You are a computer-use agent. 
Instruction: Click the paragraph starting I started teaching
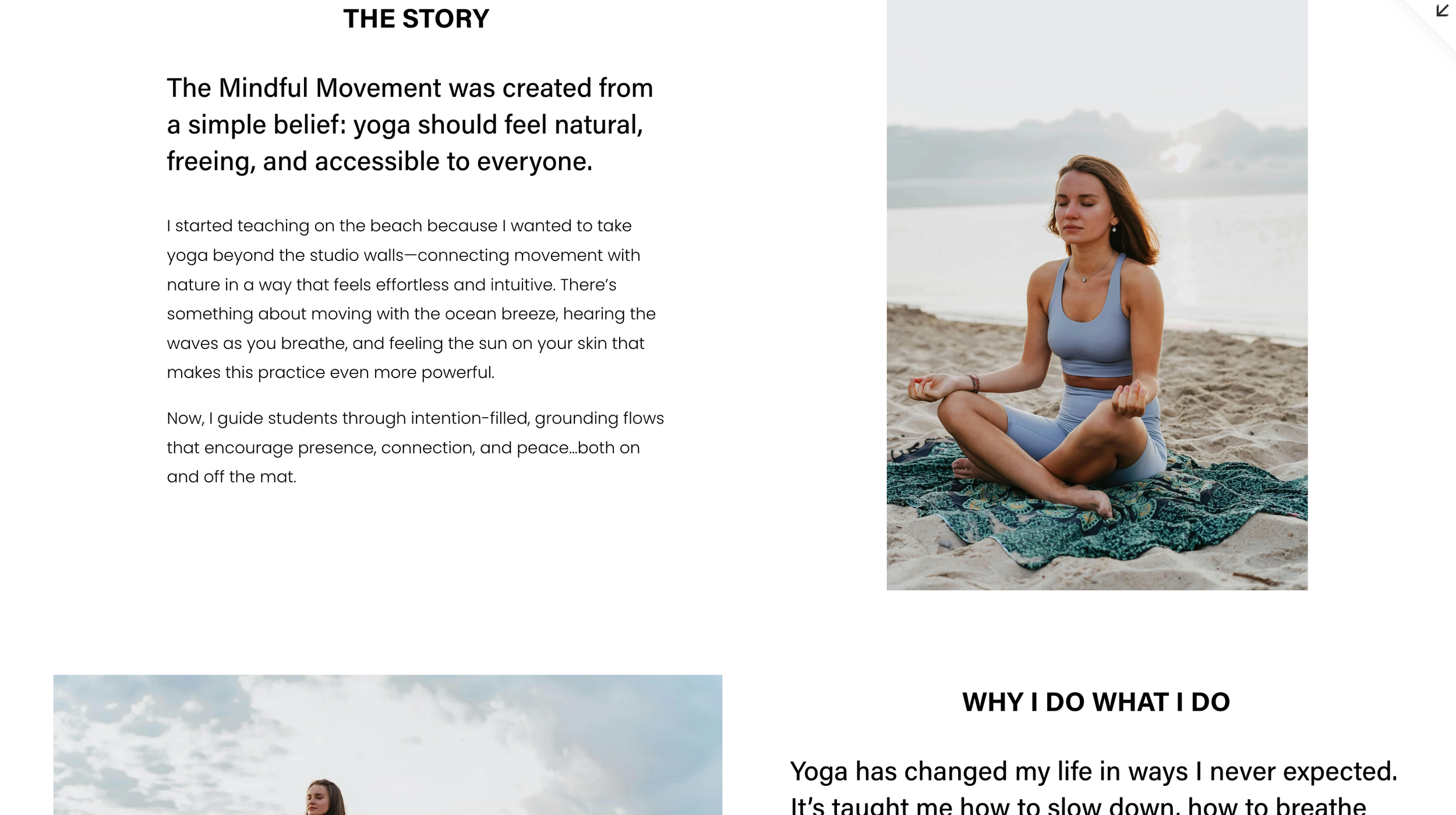point(411,299)
